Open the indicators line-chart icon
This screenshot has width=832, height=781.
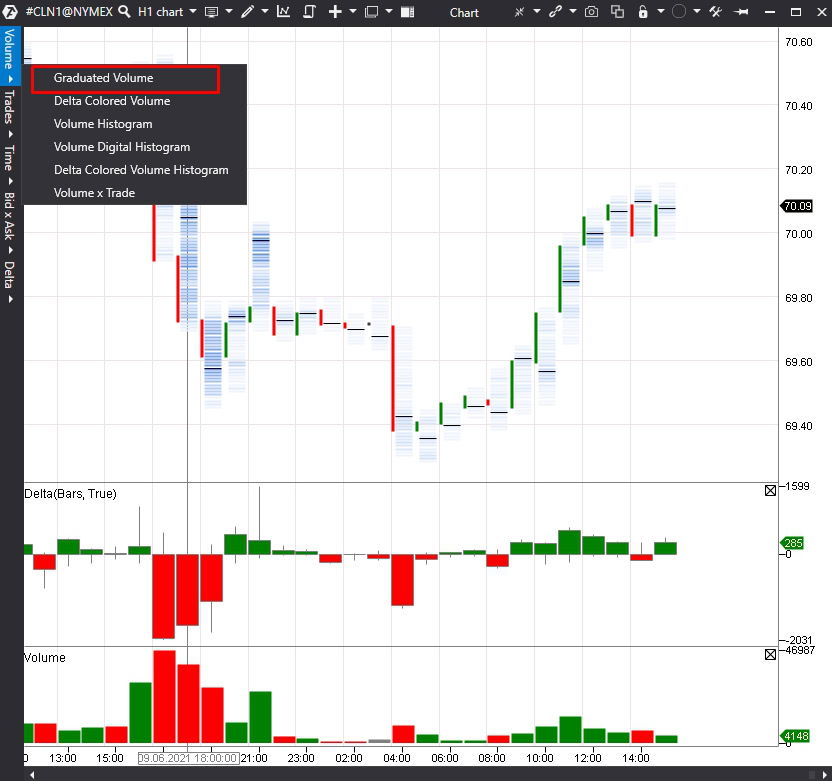tap(284, 12)
